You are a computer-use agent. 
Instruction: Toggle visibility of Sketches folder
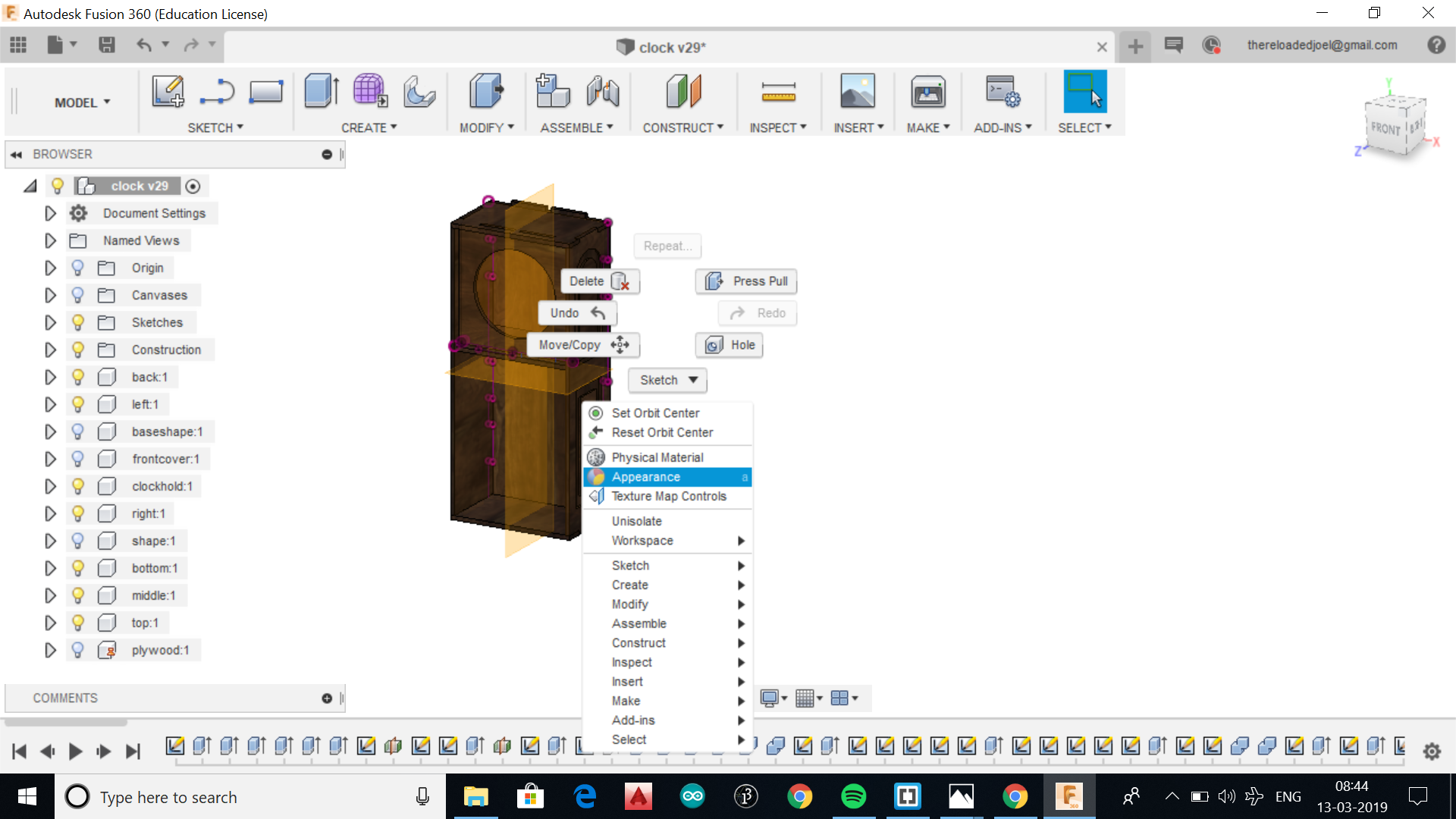(x=77, y=322)
